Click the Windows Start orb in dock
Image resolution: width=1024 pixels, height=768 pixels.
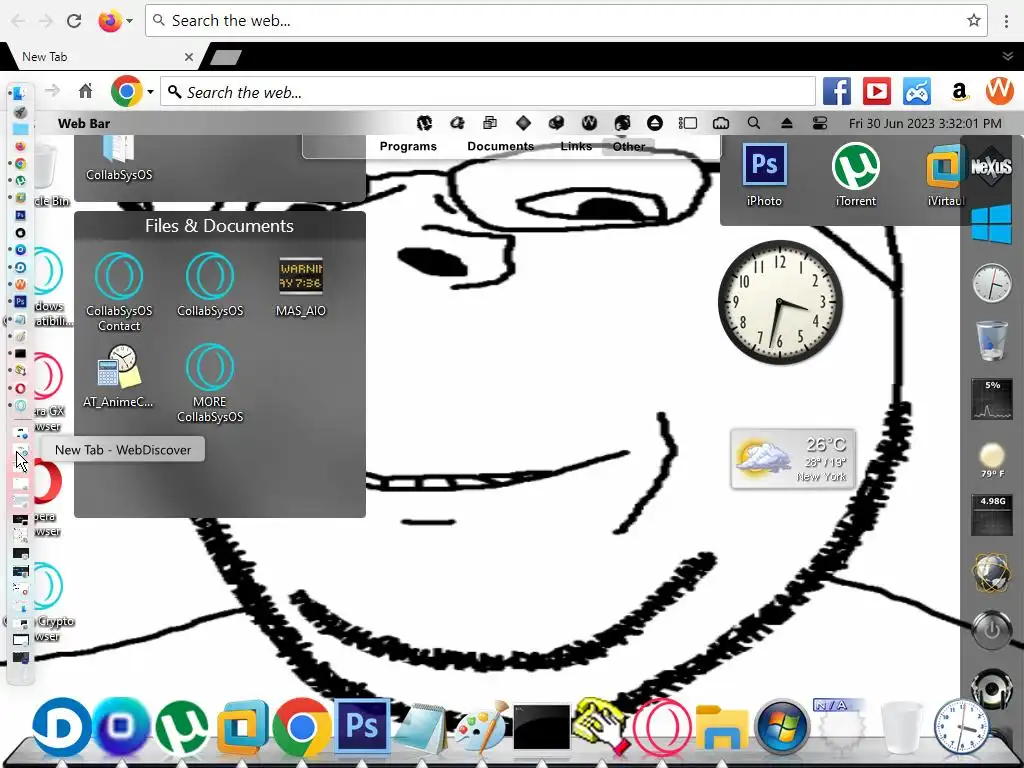tap(782, 726)
